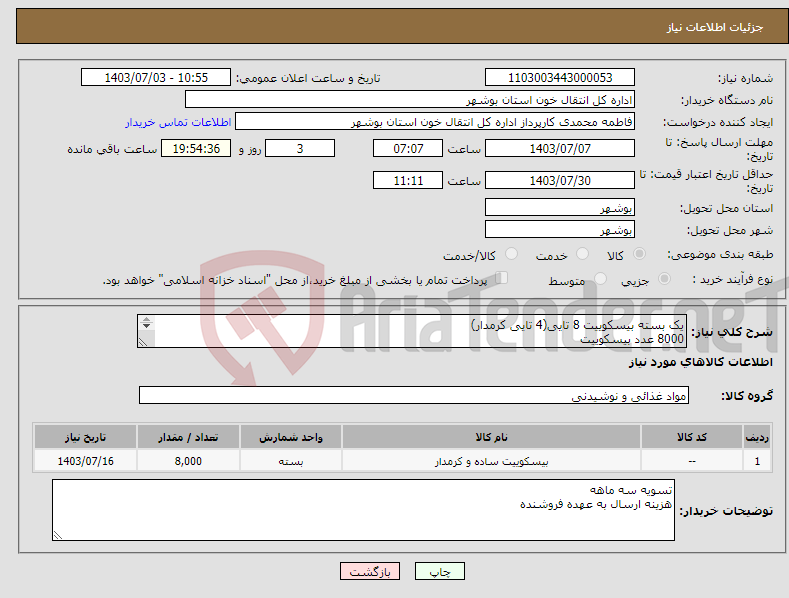Click the announcement date field 1403/07/03 - 10:55
The width and height of the screenshot is (789, 598).
pyautogui.click(x=155, y=78)
